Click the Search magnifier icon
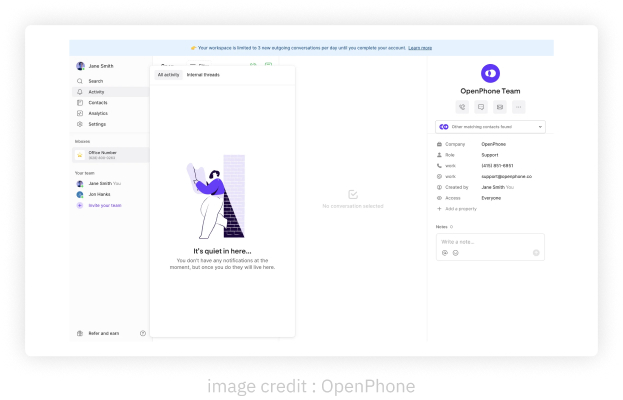Viewport: 623px width, 400px height. [80, 81]
